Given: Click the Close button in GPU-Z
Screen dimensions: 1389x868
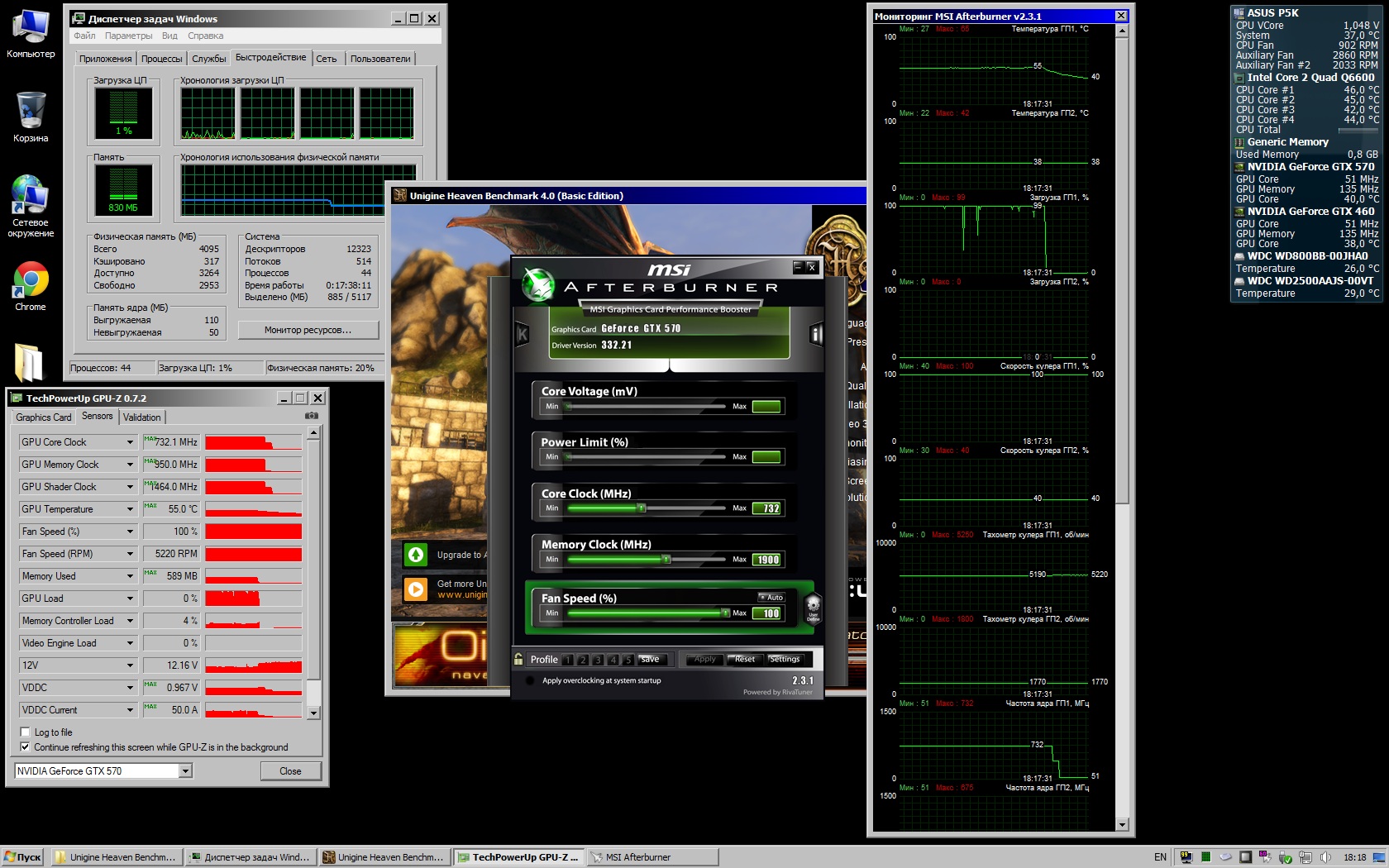Looking at the screenshot, I should pyautogui.click(x=290, y=770).
